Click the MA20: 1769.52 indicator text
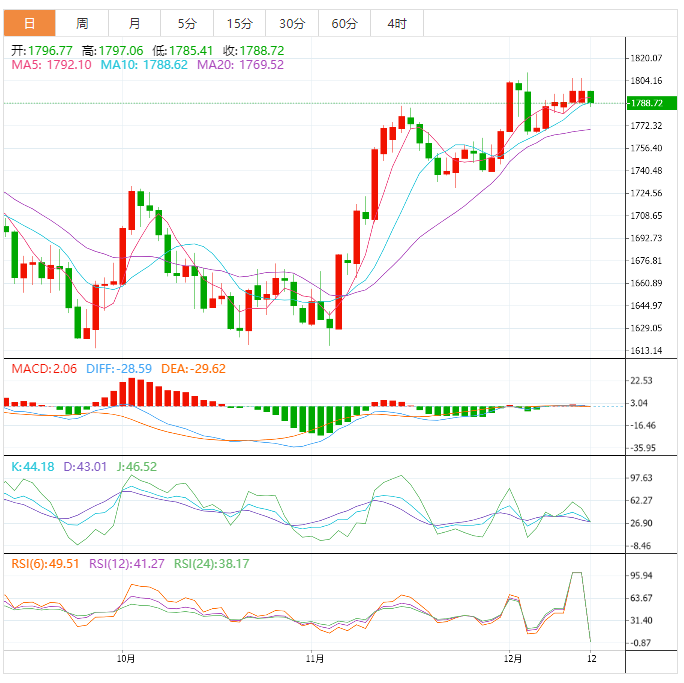The image size is (684, 683). [240, 65]
